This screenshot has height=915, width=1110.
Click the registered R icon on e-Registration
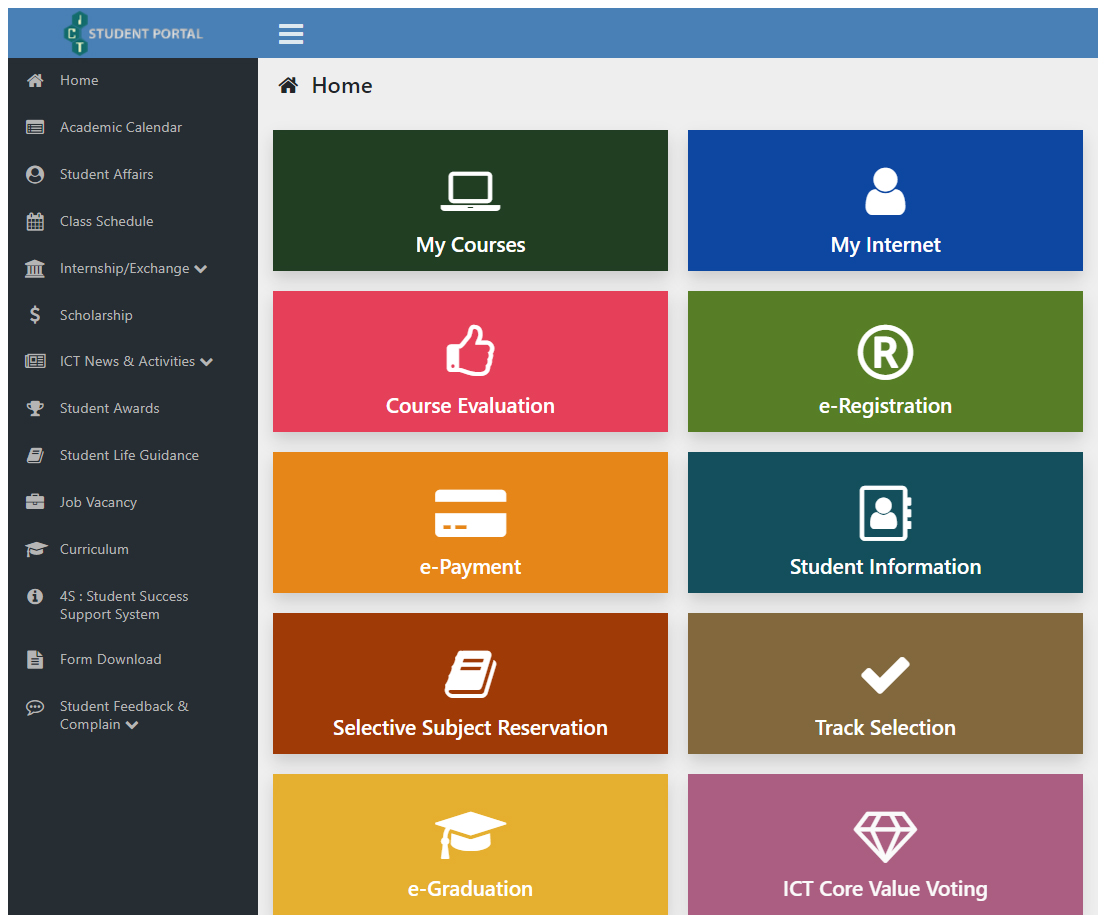[885, 352]
